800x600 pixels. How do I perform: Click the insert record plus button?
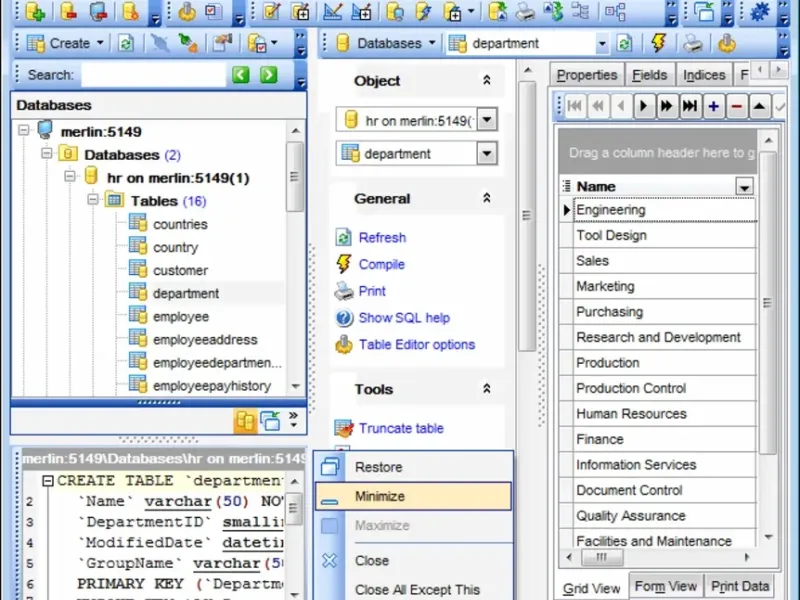tap(713, 106)
